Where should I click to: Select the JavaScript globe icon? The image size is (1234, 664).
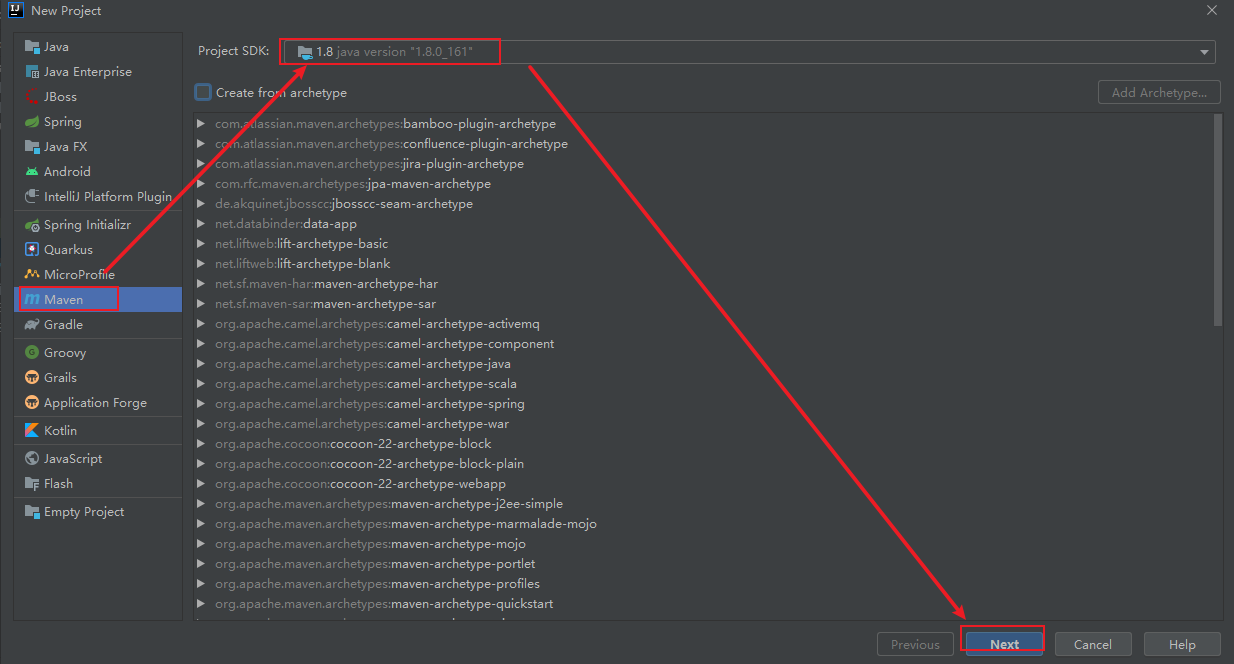[32, 459]
